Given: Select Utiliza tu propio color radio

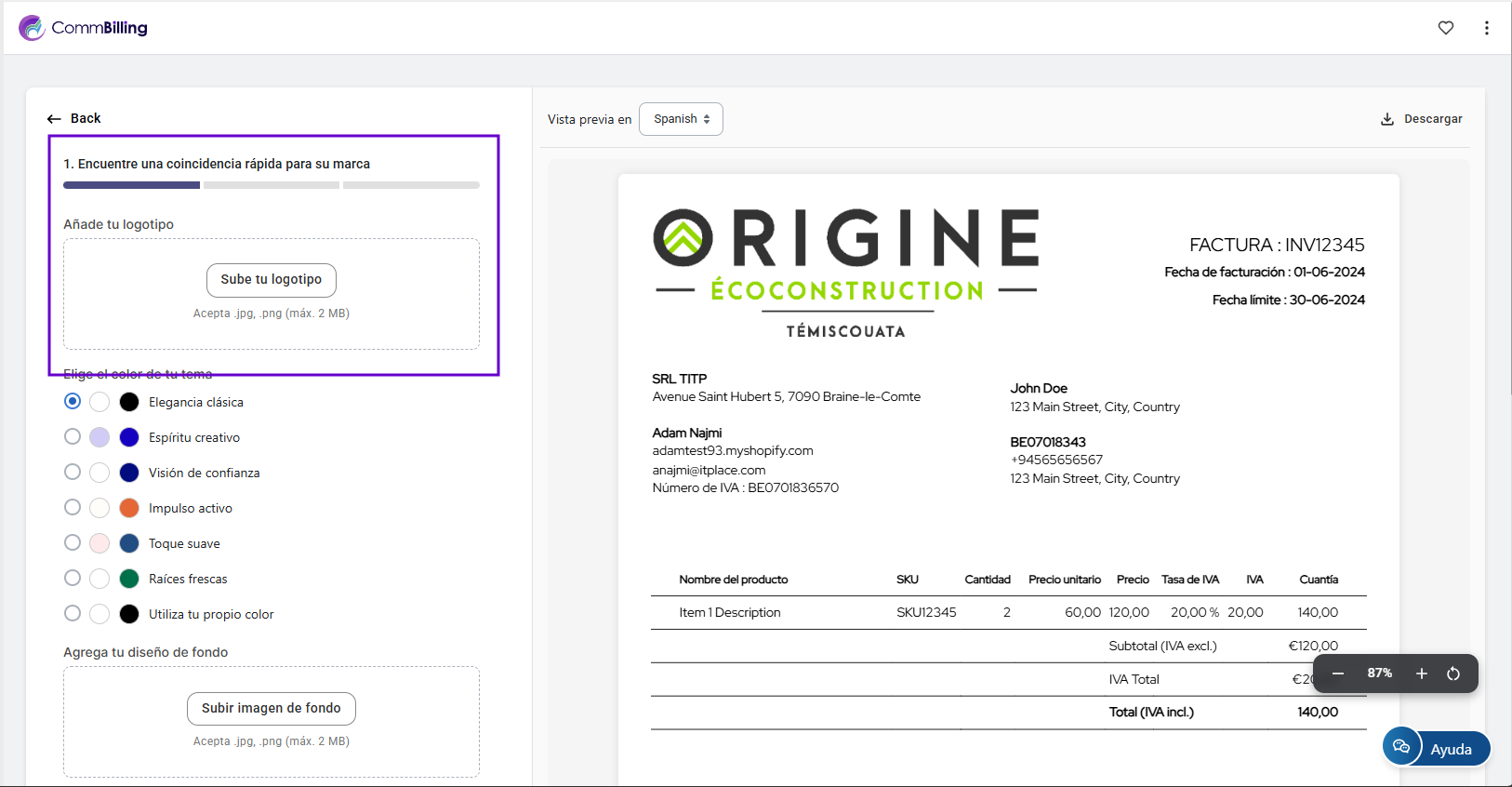Looking at the screenshot, I should click(x=73, y=614).
